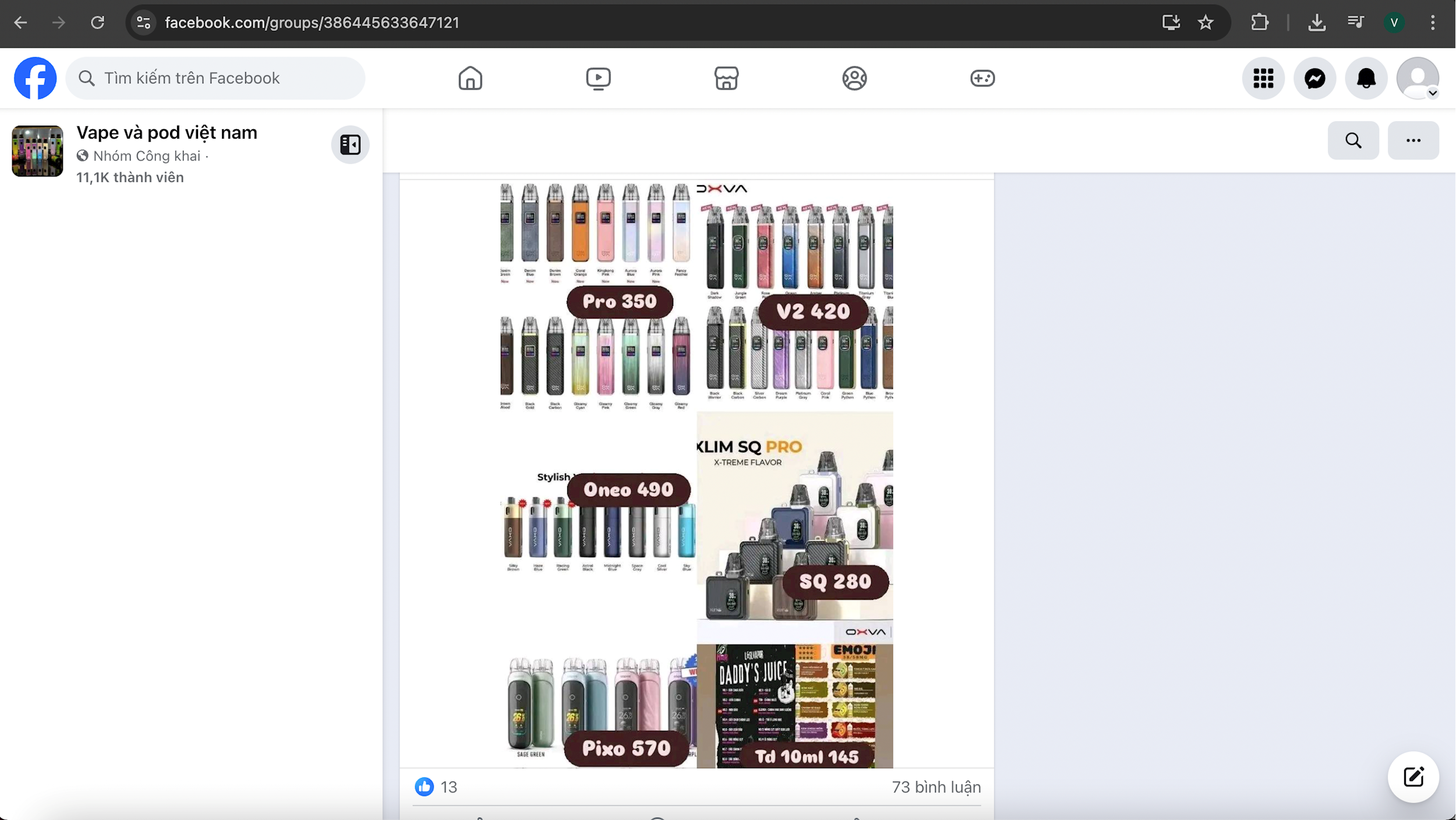
Task: Click the Vape và pod việt nam group avatar
Action: 37,151
